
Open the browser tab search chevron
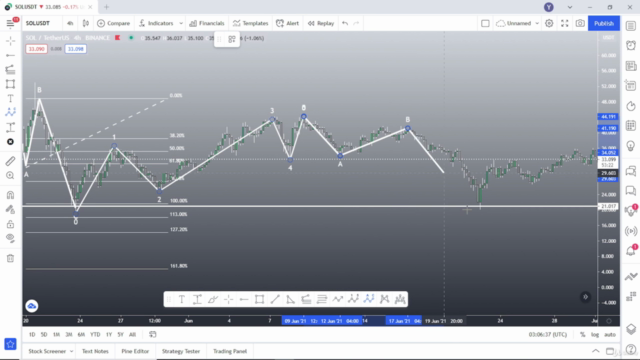(570, 7)
